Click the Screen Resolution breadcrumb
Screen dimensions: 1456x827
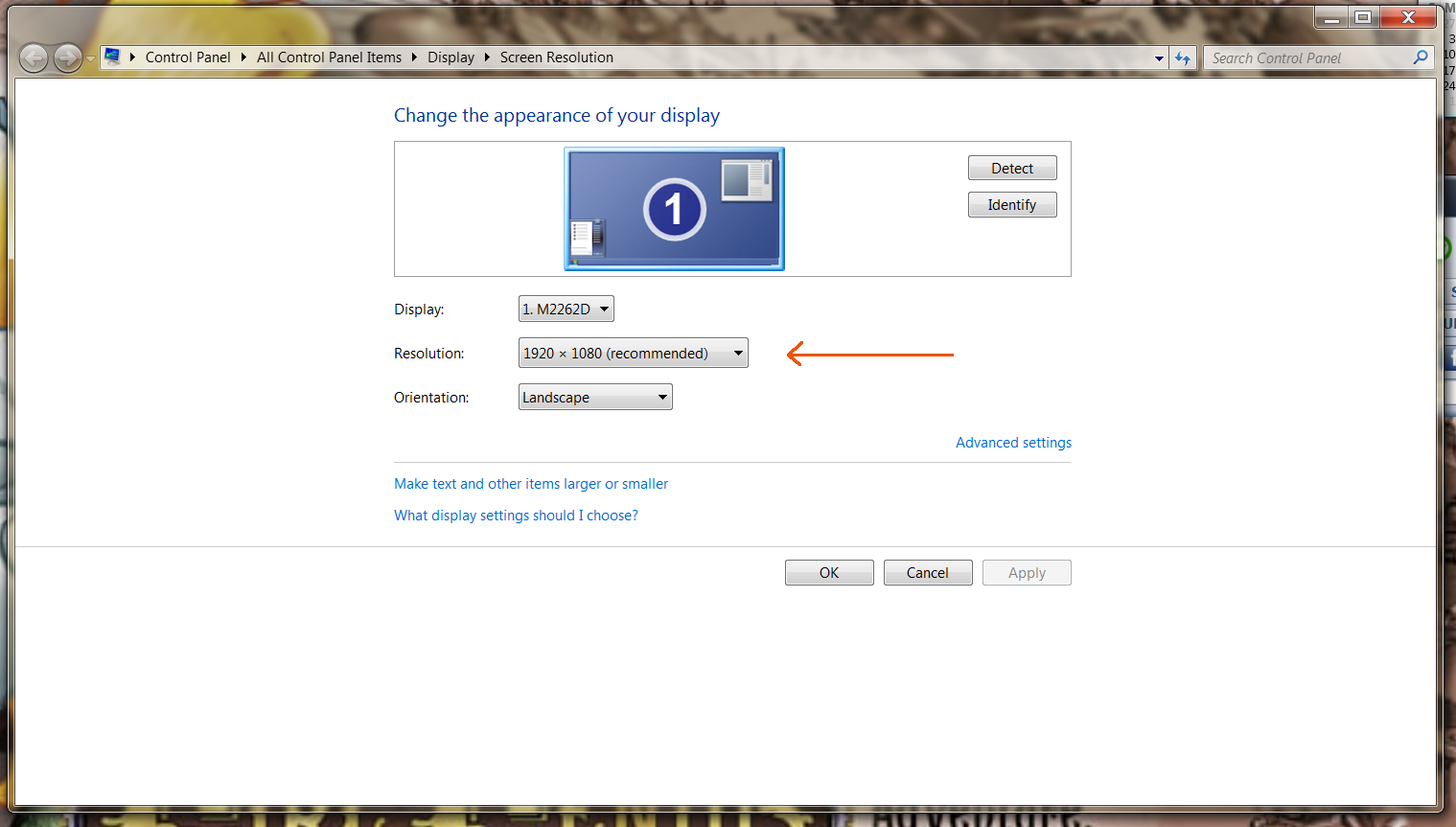coord(556,57)
